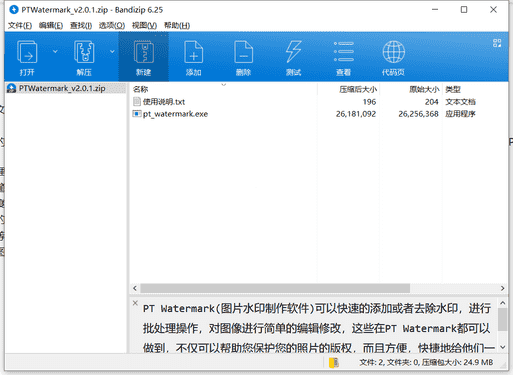
Task: Open the 编辑(E) menu
Action: coord(51,25)
